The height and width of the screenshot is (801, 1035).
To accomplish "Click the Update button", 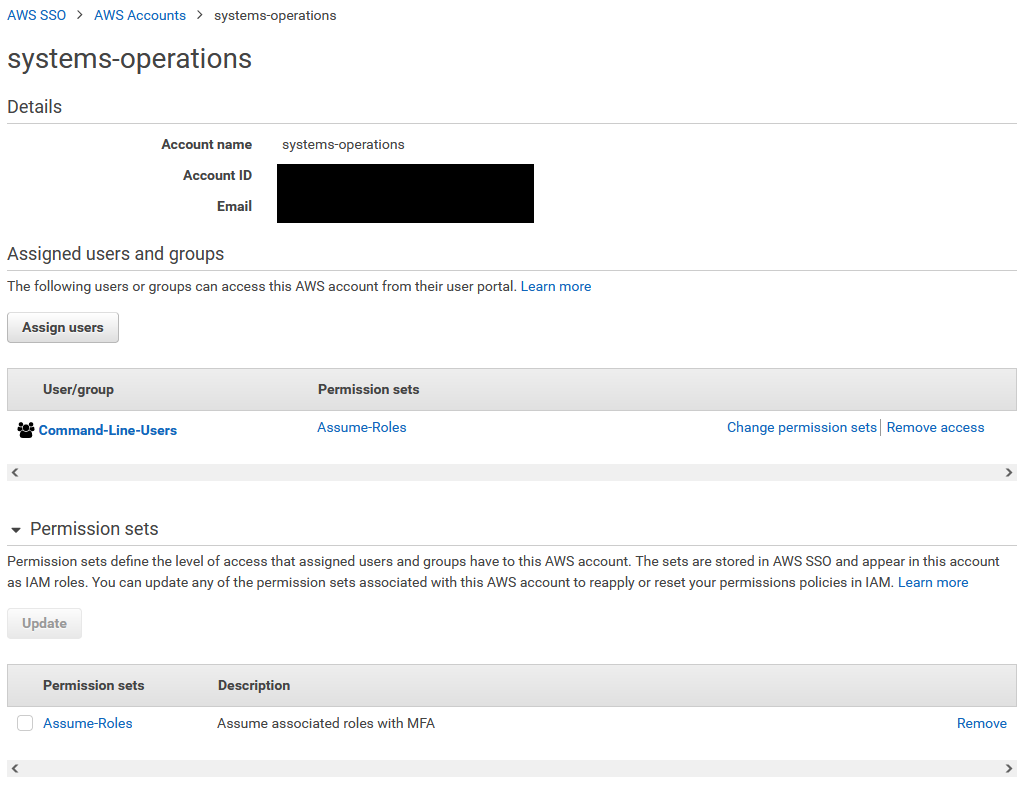I will [x=44, y=622].
